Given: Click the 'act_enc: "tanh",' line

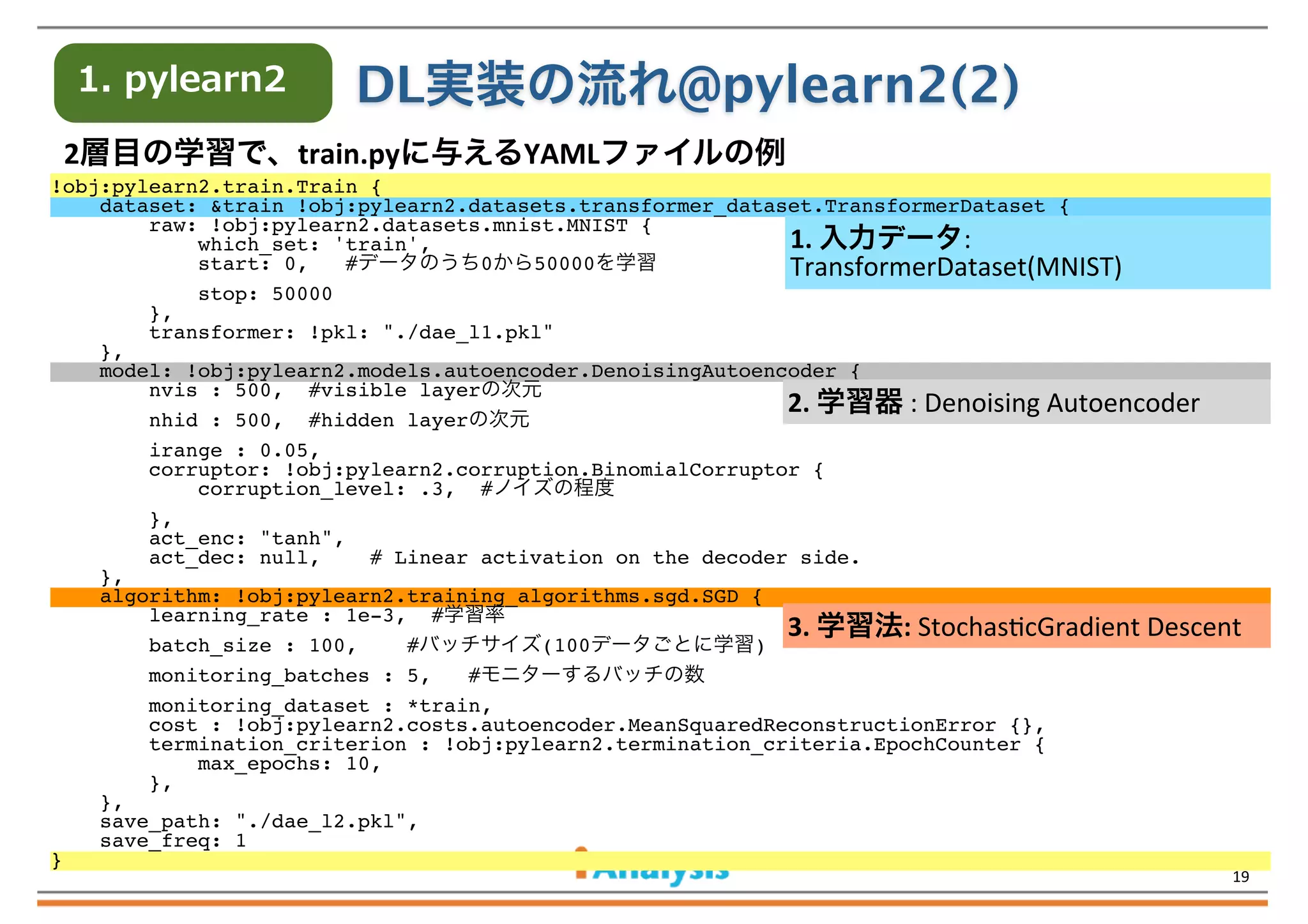Looking at the screenshot, I should click(x=247, y=538).
